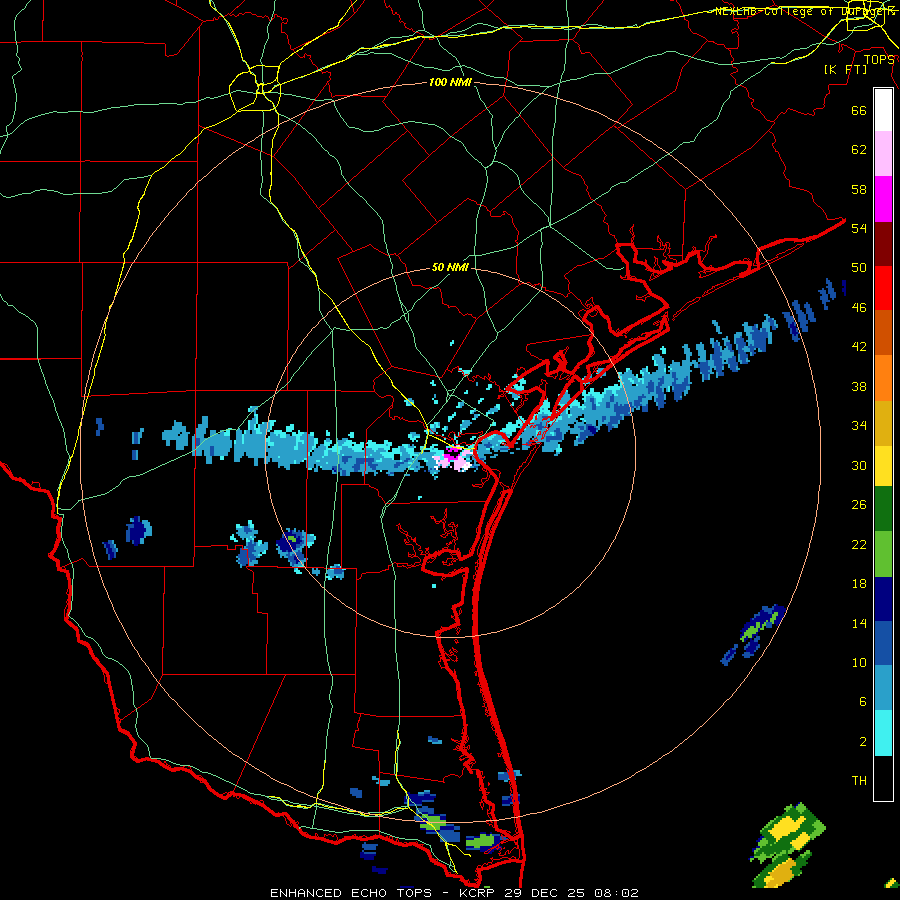Click the legend value "38"
The image size is (900, 900).
[x=859, y=387]
